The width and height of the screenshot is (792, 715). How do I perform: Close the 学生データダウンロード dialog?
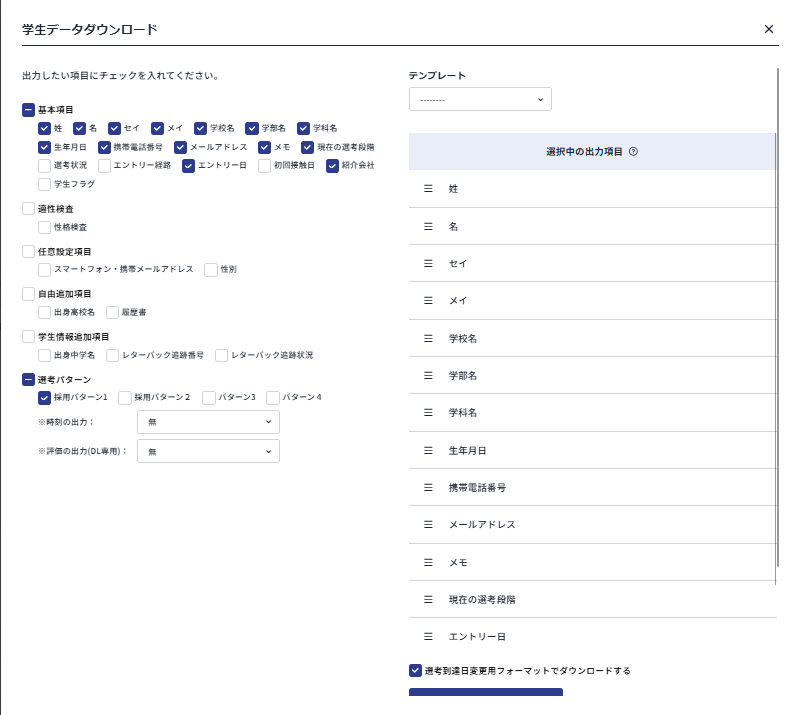click(x=768, y=29)
